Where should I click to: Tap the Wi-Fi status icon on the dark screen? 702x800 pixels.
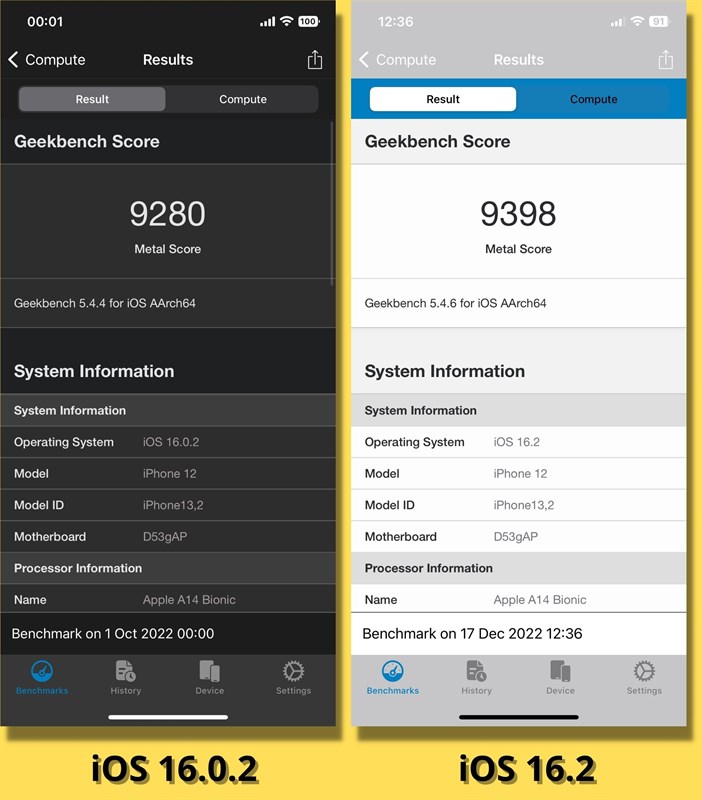point(287,21)
